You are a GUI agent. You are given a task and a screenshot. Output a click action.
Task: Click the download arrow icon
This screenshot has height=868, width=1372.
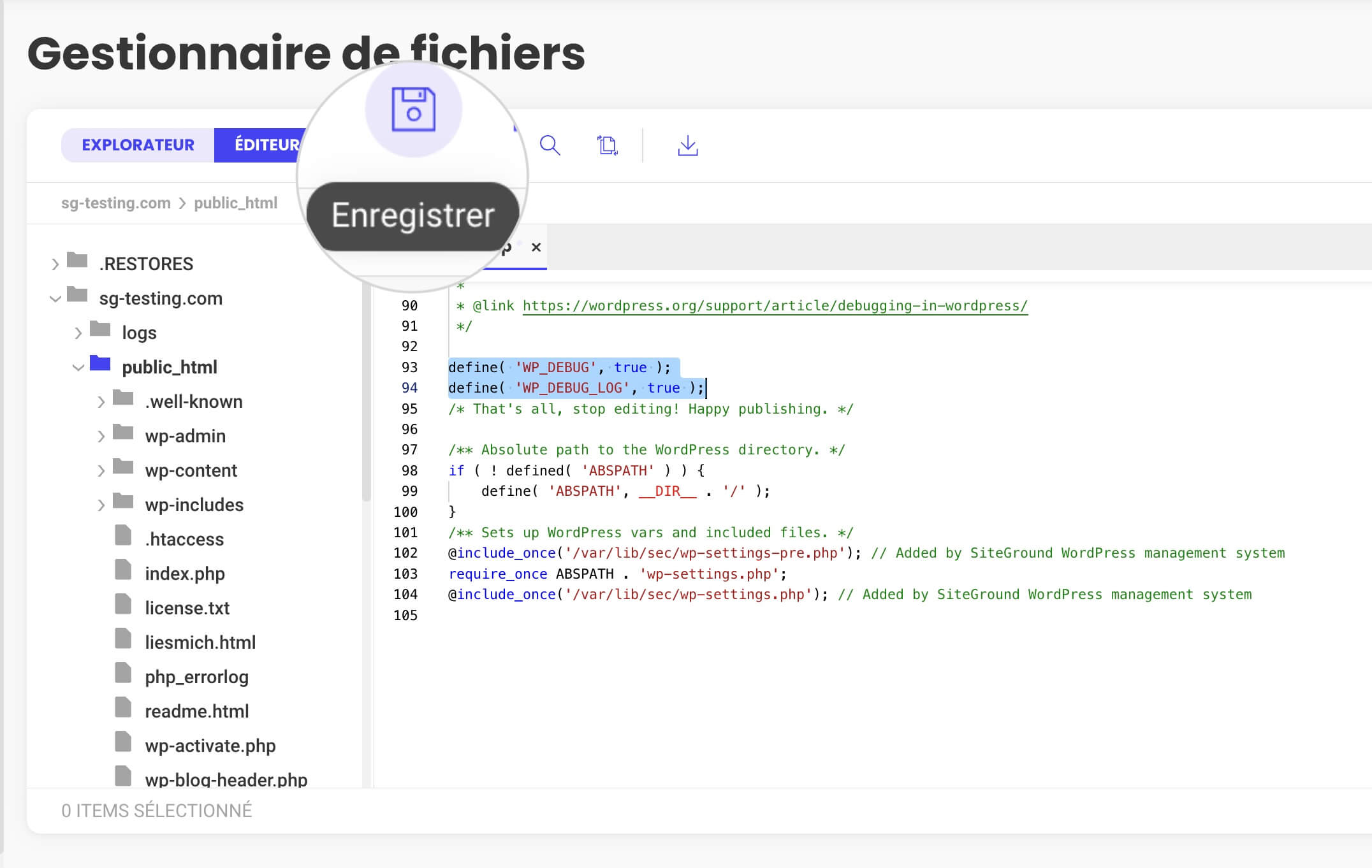coord(688,145)
